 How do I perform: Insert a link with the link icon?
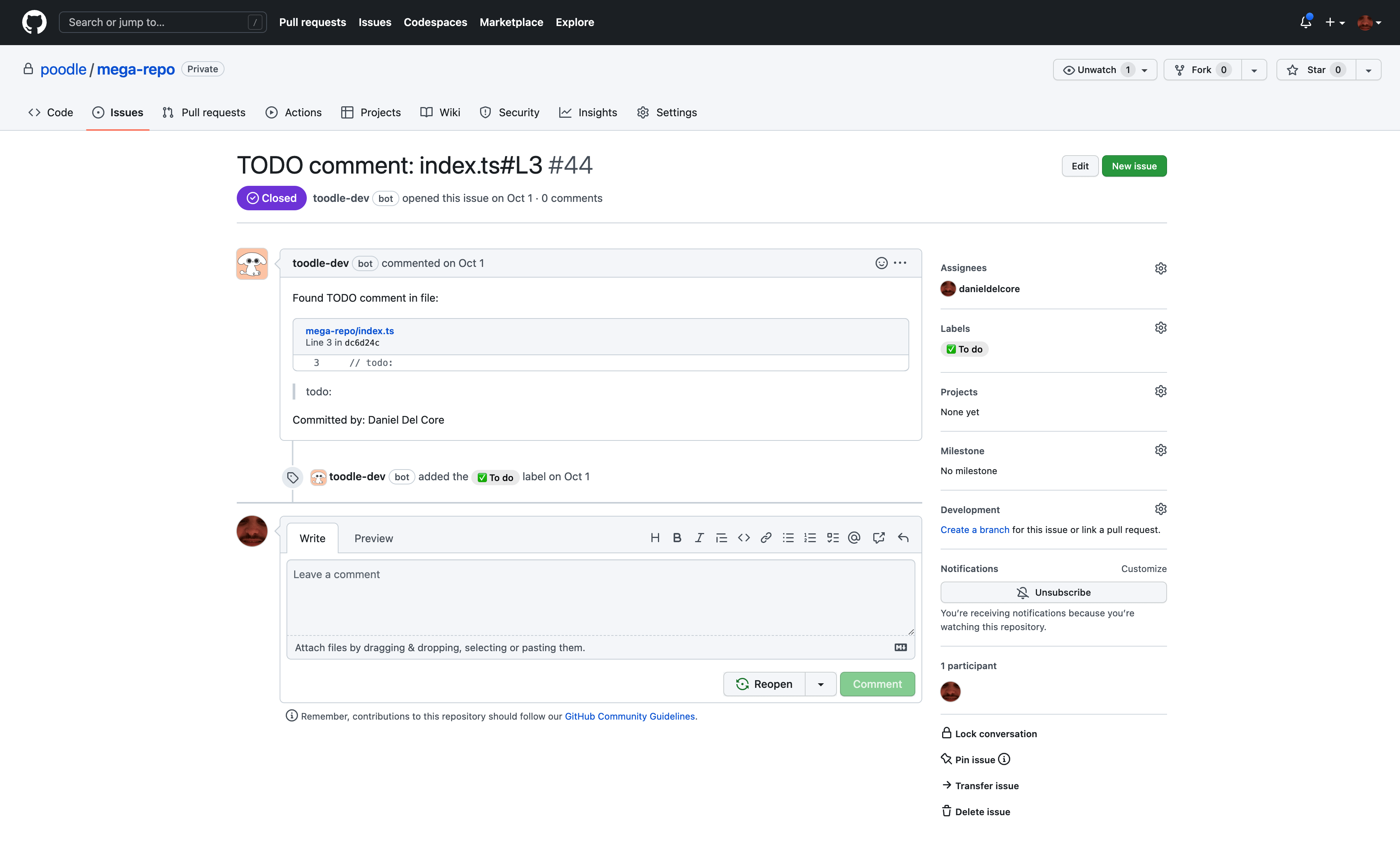pos(766,538)
